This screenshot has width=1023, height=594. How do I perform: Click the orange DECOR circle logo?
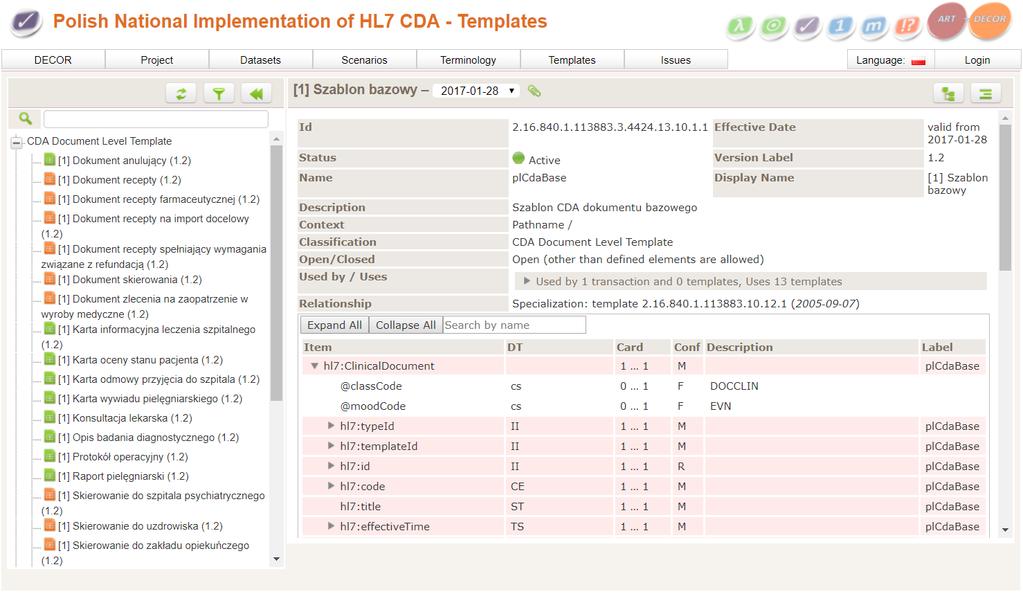tap(990, 21)
